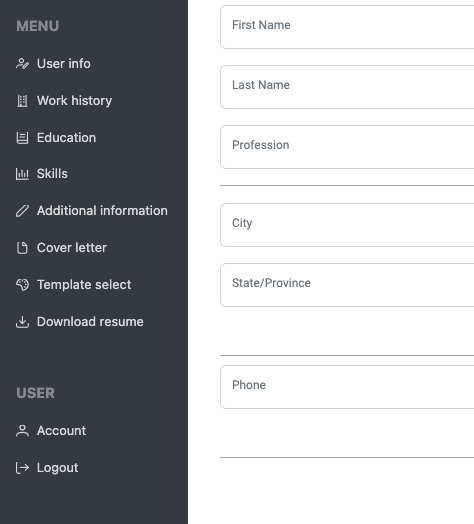Viewport: 474px width, 524px height.
Task: Click the Skills bar chart icon
Action: pos(22,174)
